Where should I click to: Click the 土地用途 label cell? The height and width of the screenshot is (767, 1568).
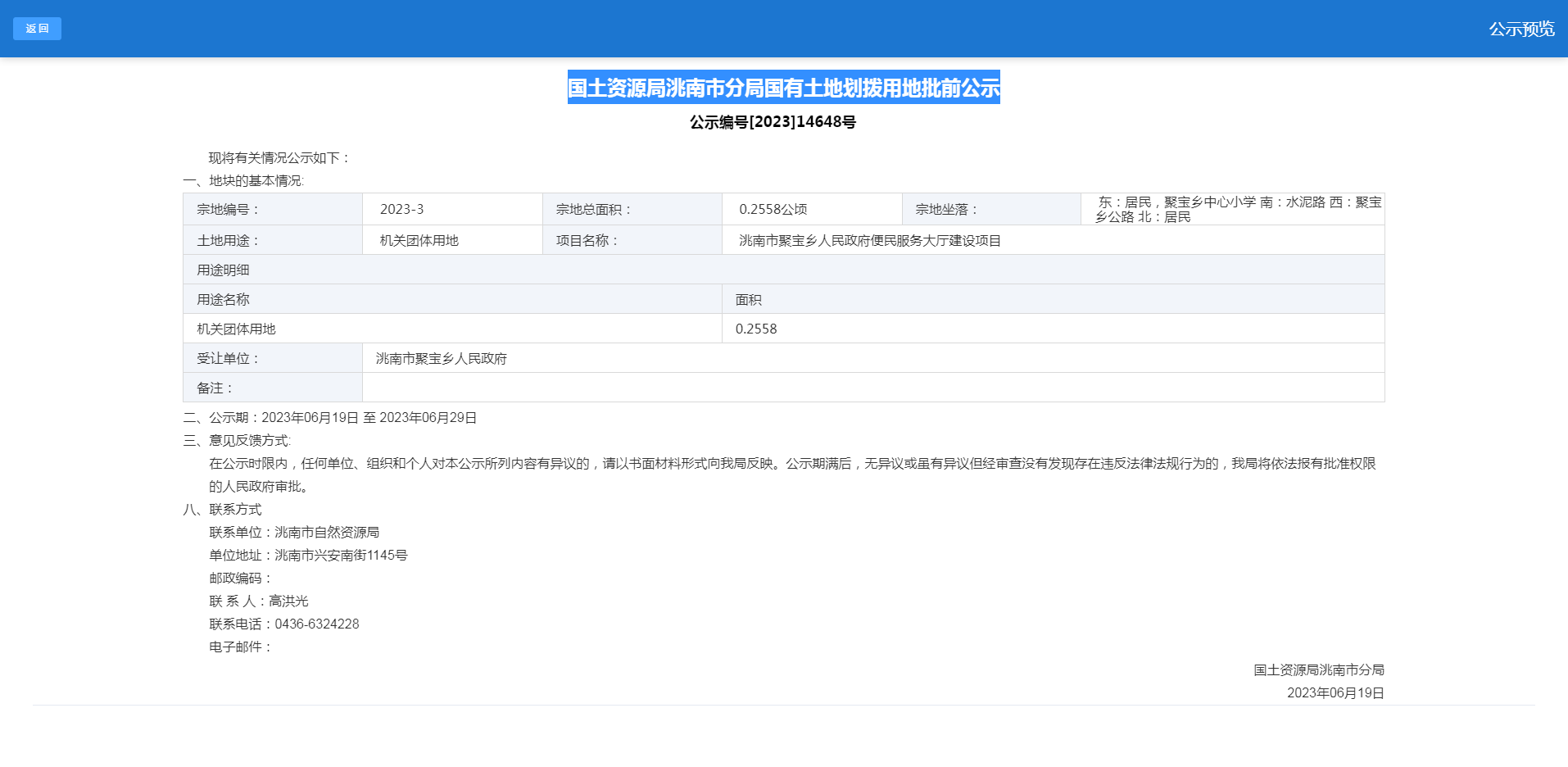[x=273, y=240]
